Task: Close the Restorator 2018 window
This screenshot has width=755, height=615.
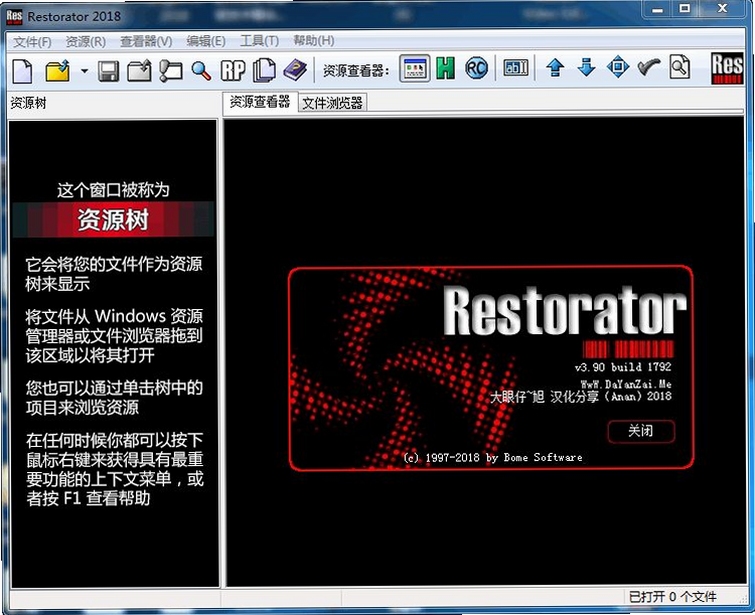Action: click(722, 9)
